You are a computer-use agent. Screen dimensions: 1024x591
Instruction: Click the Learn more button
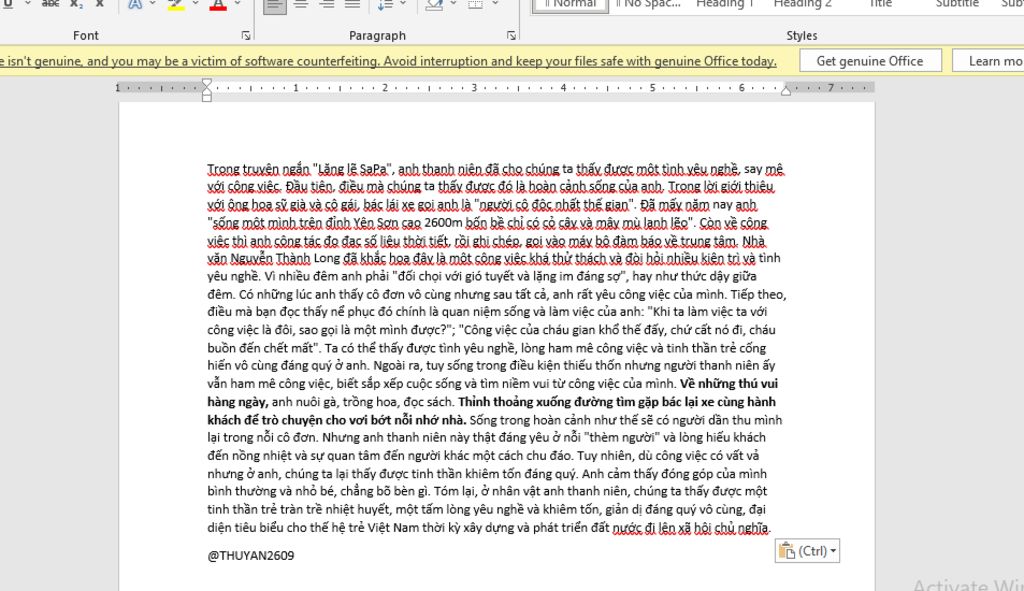[x=989, y=61]
